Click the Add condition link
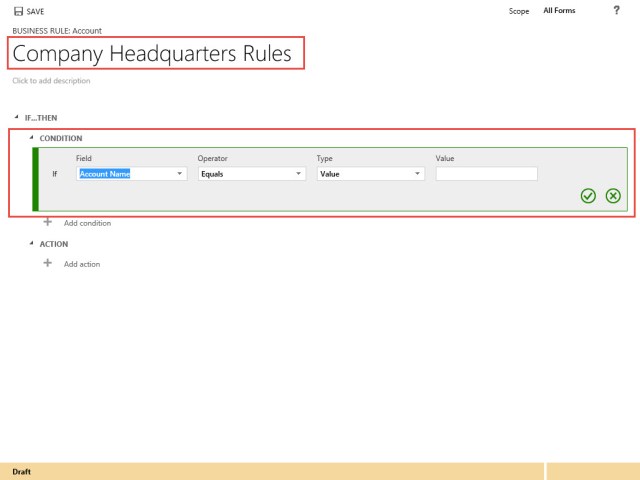 (x=87, y=223)
